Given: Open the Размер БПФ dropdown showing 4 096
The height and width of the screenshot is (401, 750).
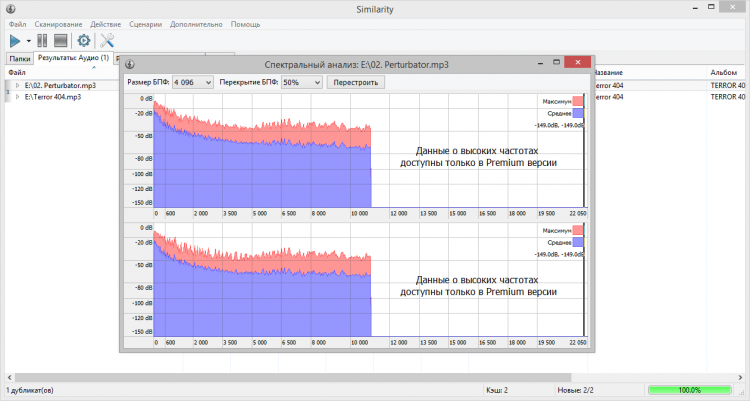Looking at the screenshot, I should (192, 82).
